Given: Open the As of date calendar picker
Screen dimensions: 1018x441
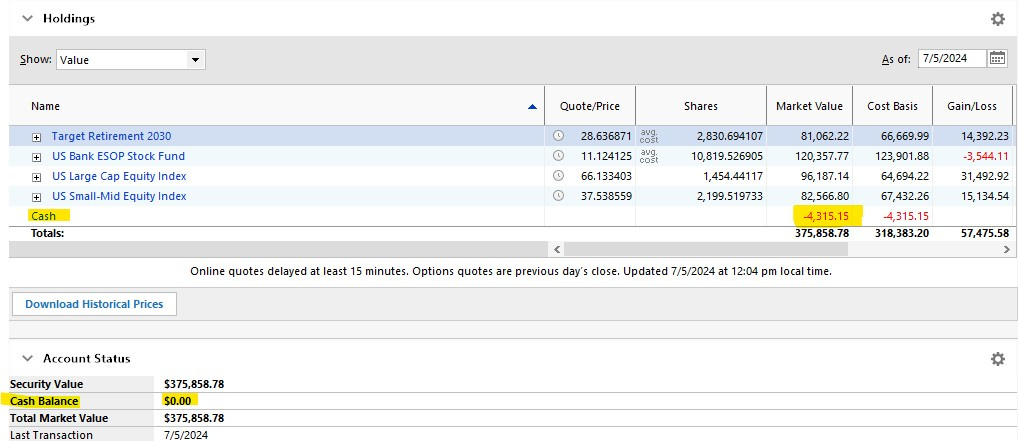Looking at the screenshot, I should tap(997, 59).
